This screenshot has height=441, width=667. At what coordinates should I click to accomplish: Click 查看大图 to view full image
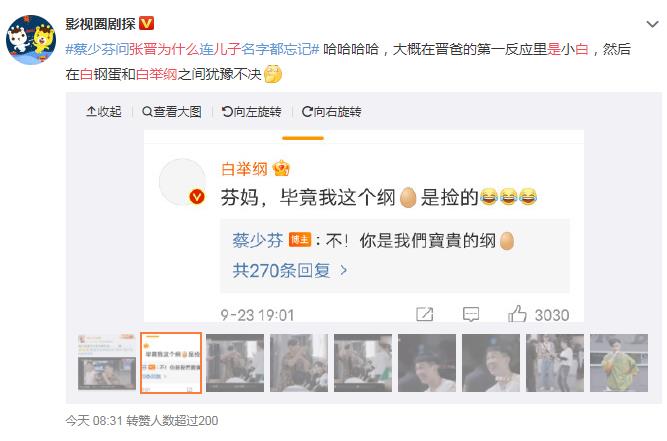pyautogui.click(x=171, y=112)
